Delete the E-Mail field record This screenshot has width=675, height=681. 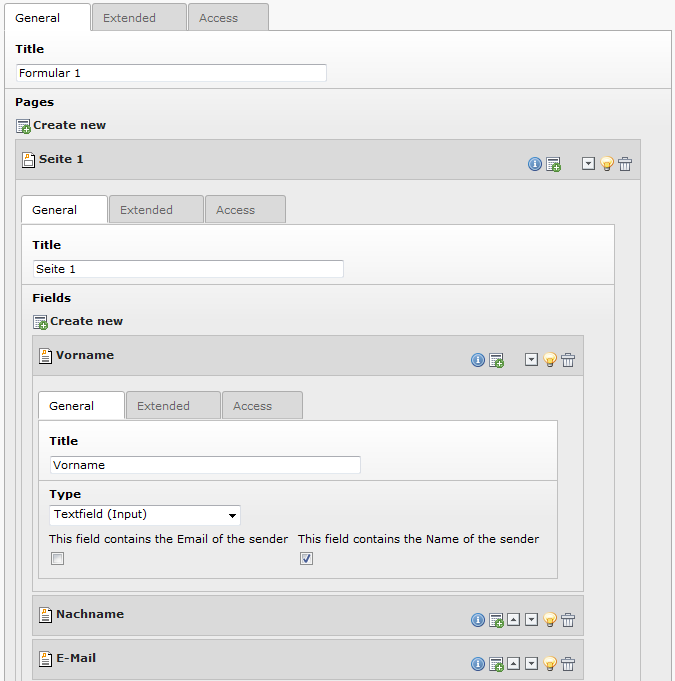[x=568, y=664]
